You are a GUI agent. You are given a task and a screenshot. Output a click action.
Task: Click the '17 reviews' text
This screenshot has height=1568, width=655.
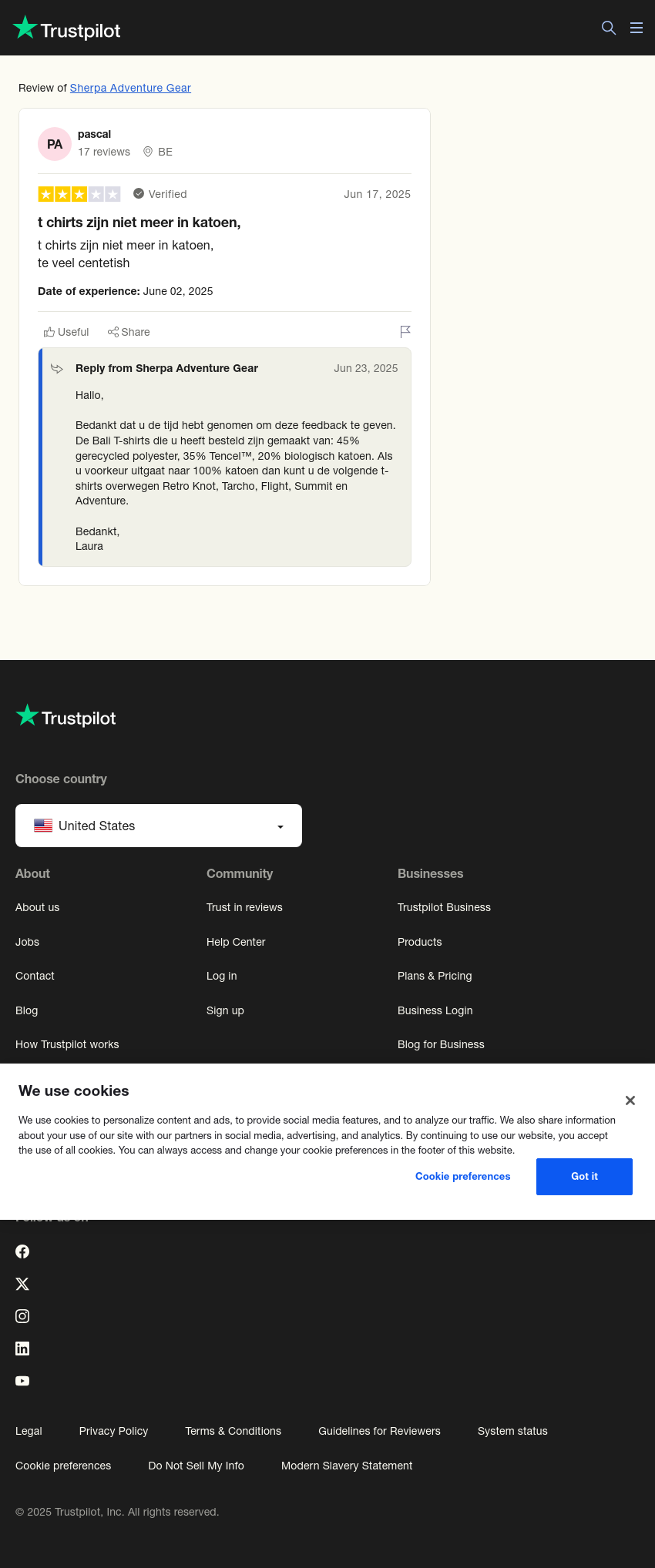104,152
